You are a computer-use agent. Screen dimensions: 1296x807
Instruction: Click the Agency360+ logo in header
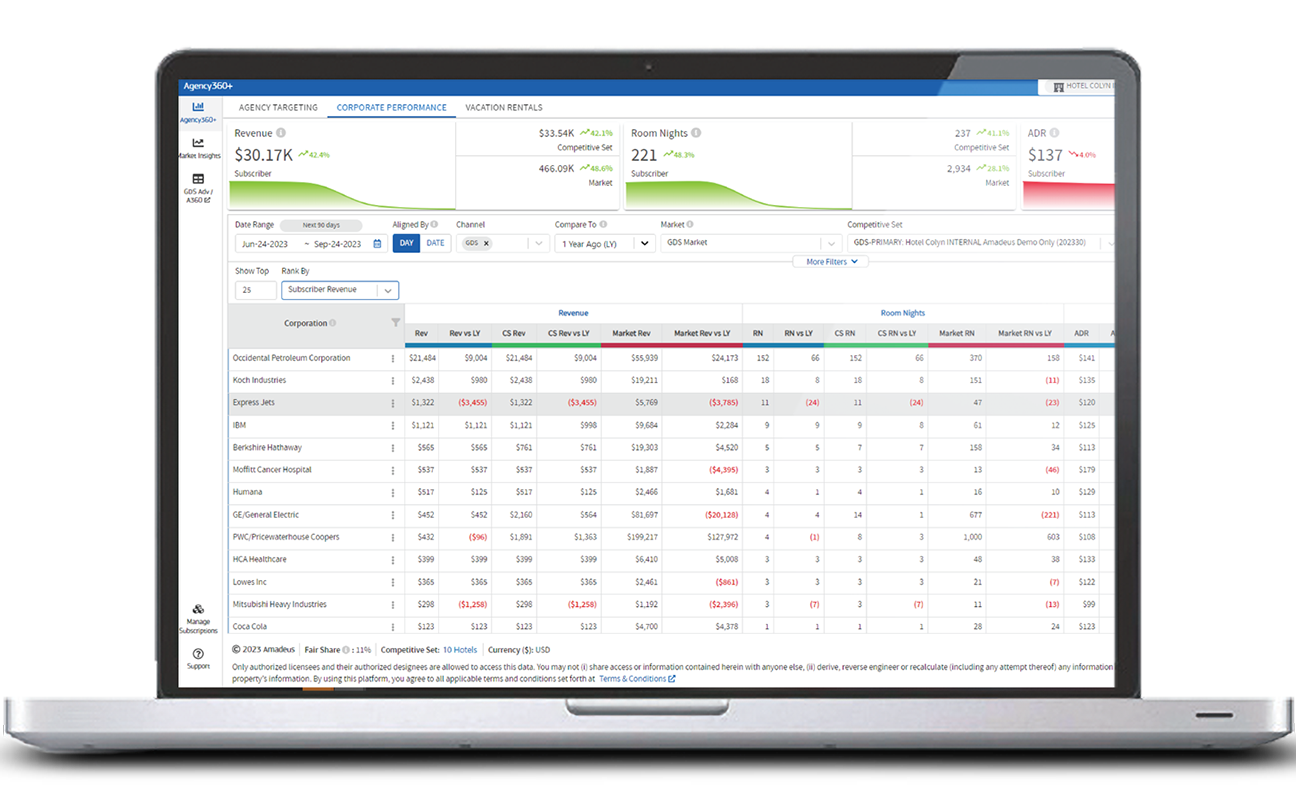coord(208,87)
